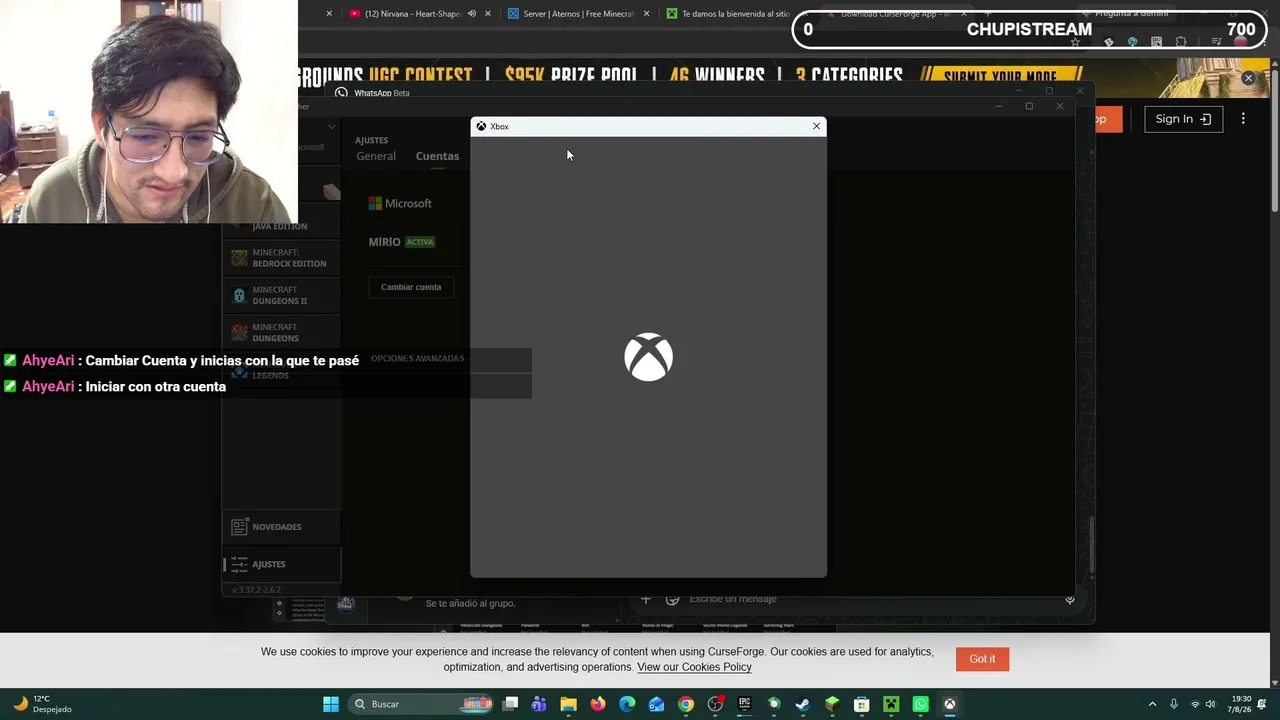The height and width of the screenshot is (720, 1280).
Task: Close the CurseForge contest banner
Action: tap(1248, 78)
